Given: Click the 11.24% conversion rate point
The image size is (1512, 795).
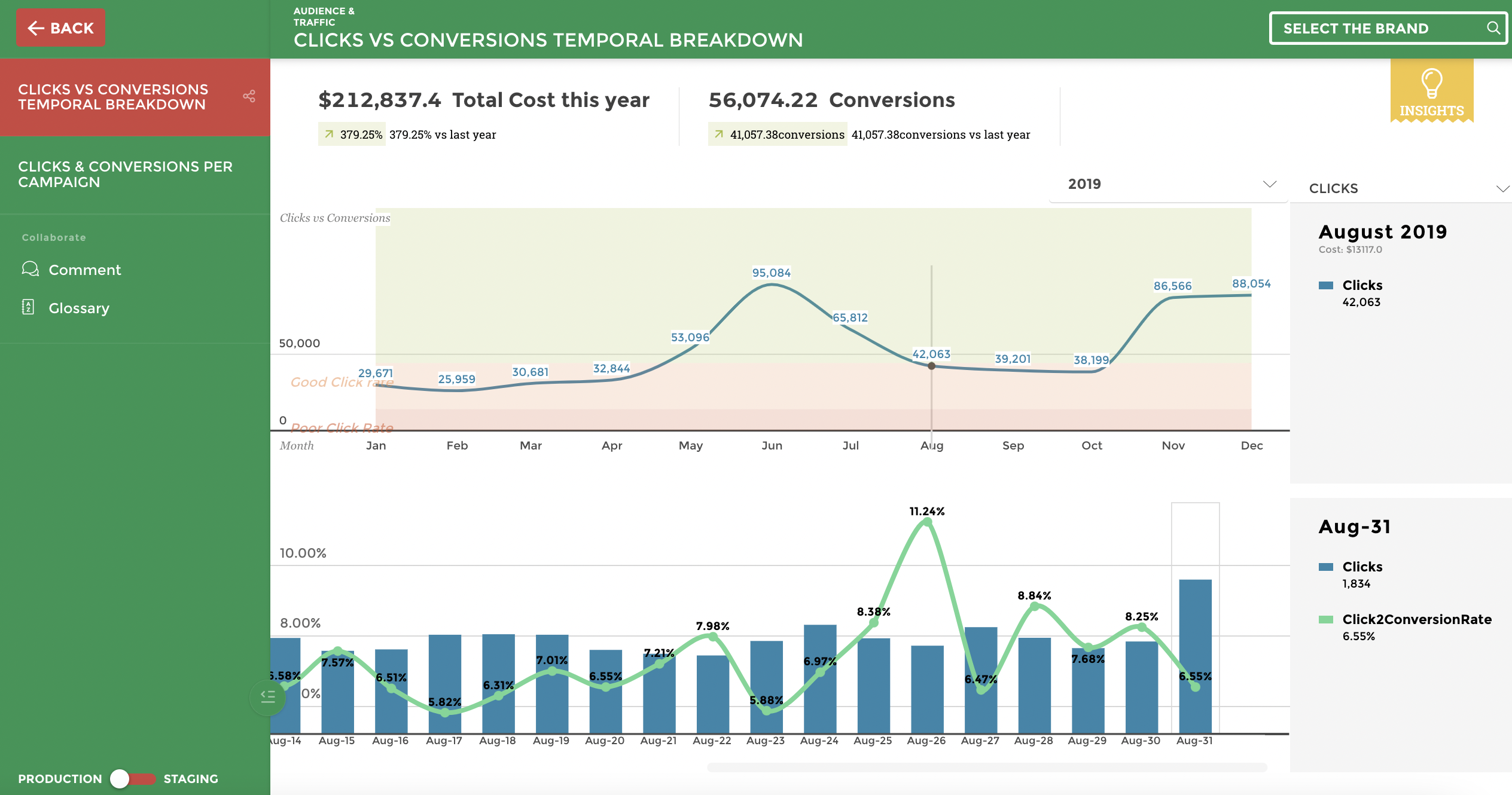Looking at the screenshot, I should [x=927, y=522].
